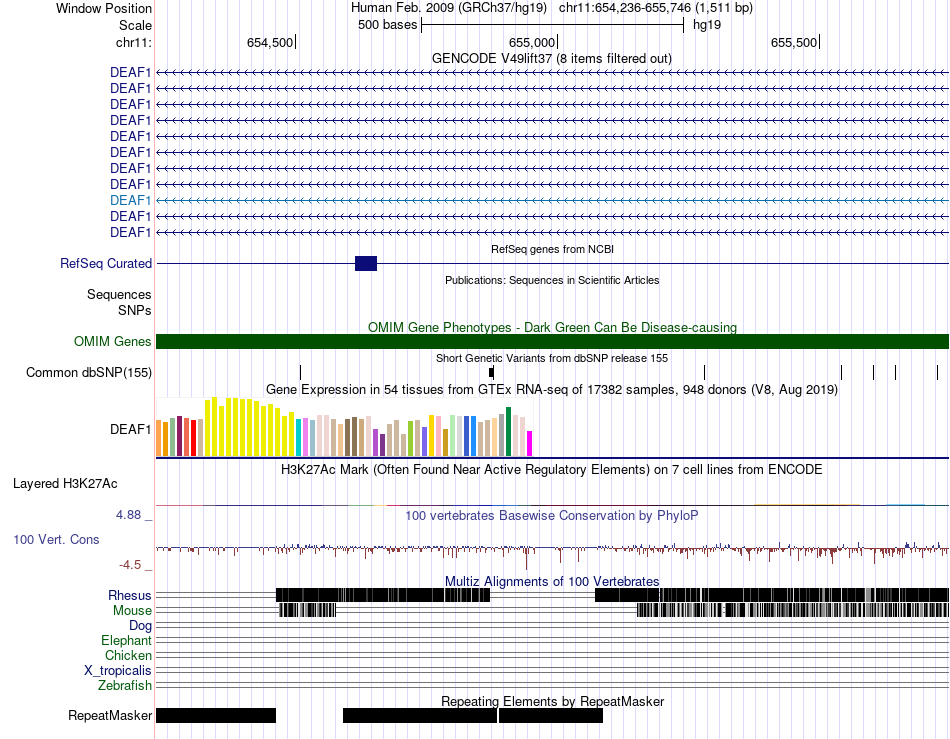Click the Sequences track label
The image size is (950, 739).
point(119,294)
